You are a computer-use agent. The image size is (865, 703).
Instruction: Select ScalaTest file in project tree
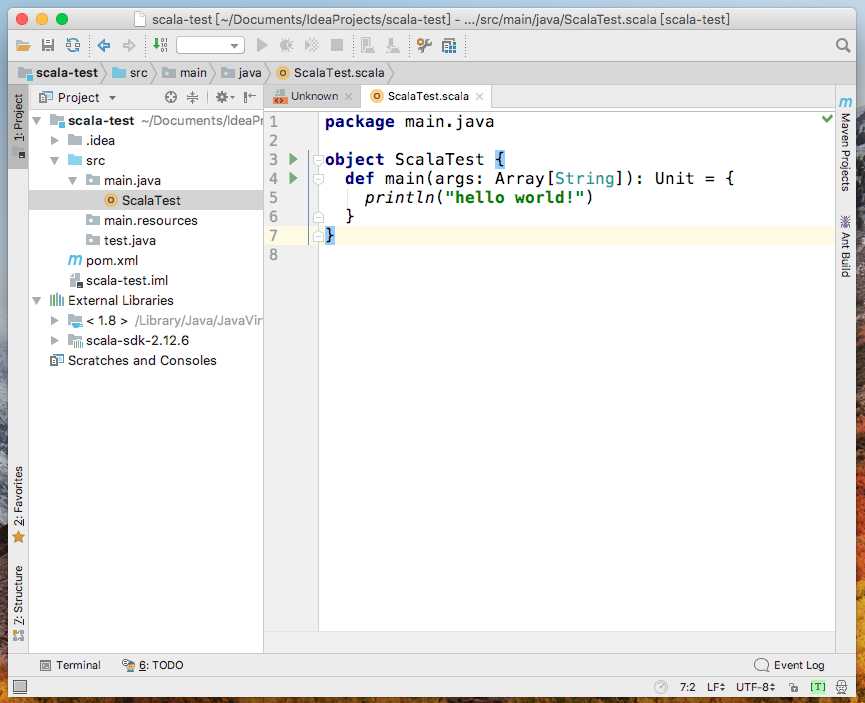[x=146, y=200]
